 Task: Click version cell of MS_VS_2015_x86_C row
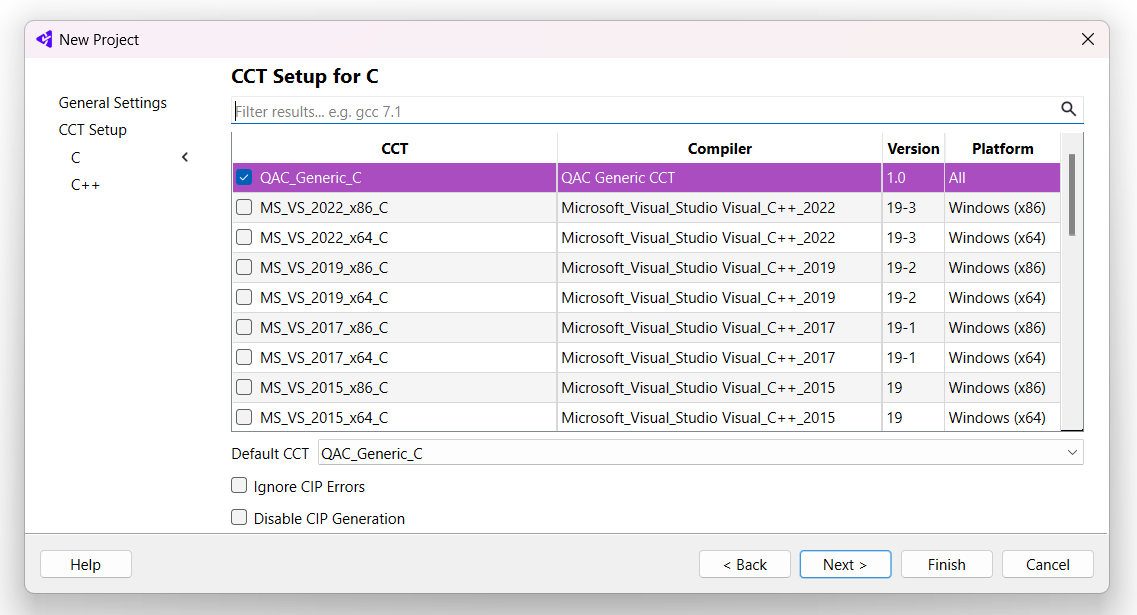pos(913,387)
